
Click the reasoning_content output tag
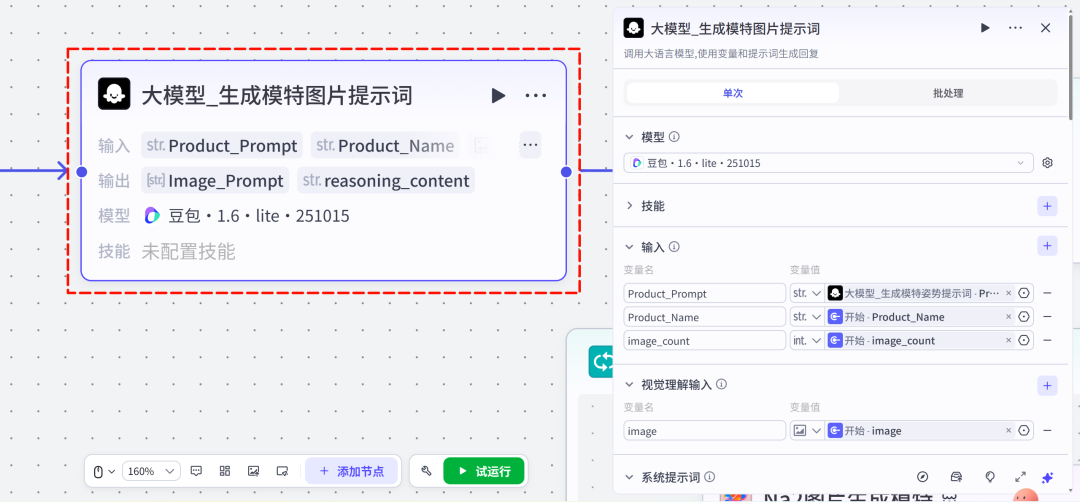386,181
